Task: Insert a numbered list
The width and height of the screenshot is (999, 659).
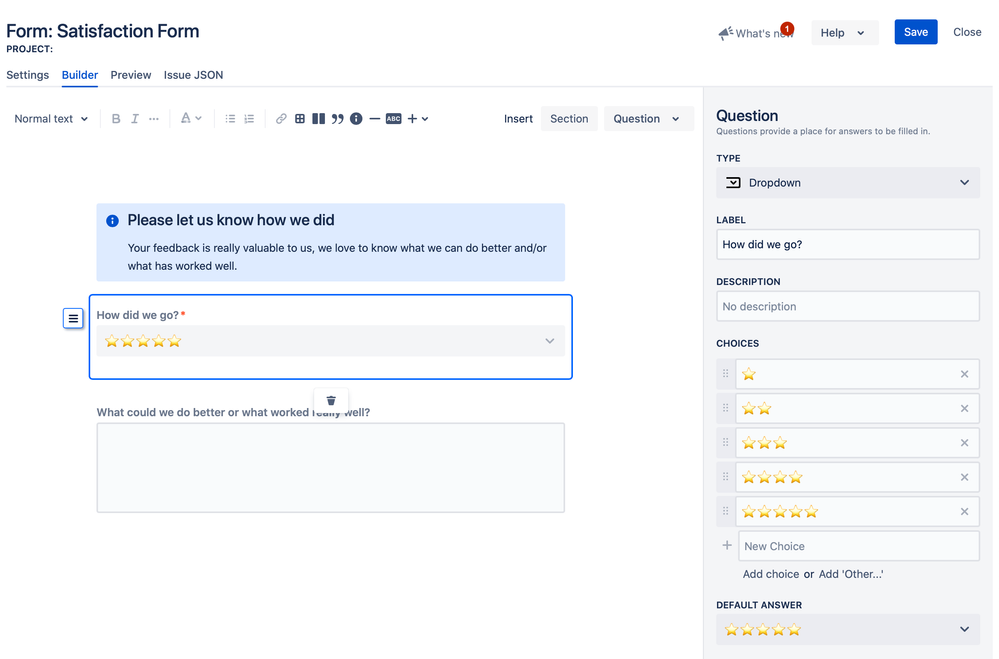Action: [x=251, y=118]
